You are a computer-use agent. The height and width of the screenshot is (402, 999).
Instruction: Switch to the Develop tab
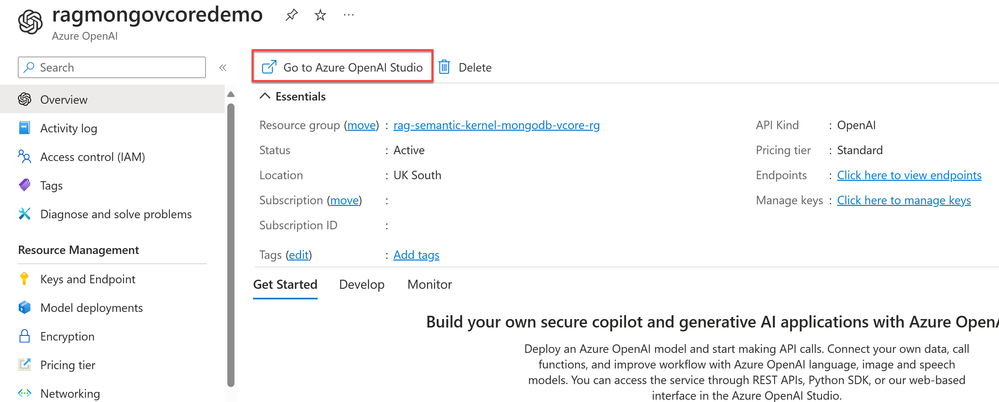click(x=362, y=285)
